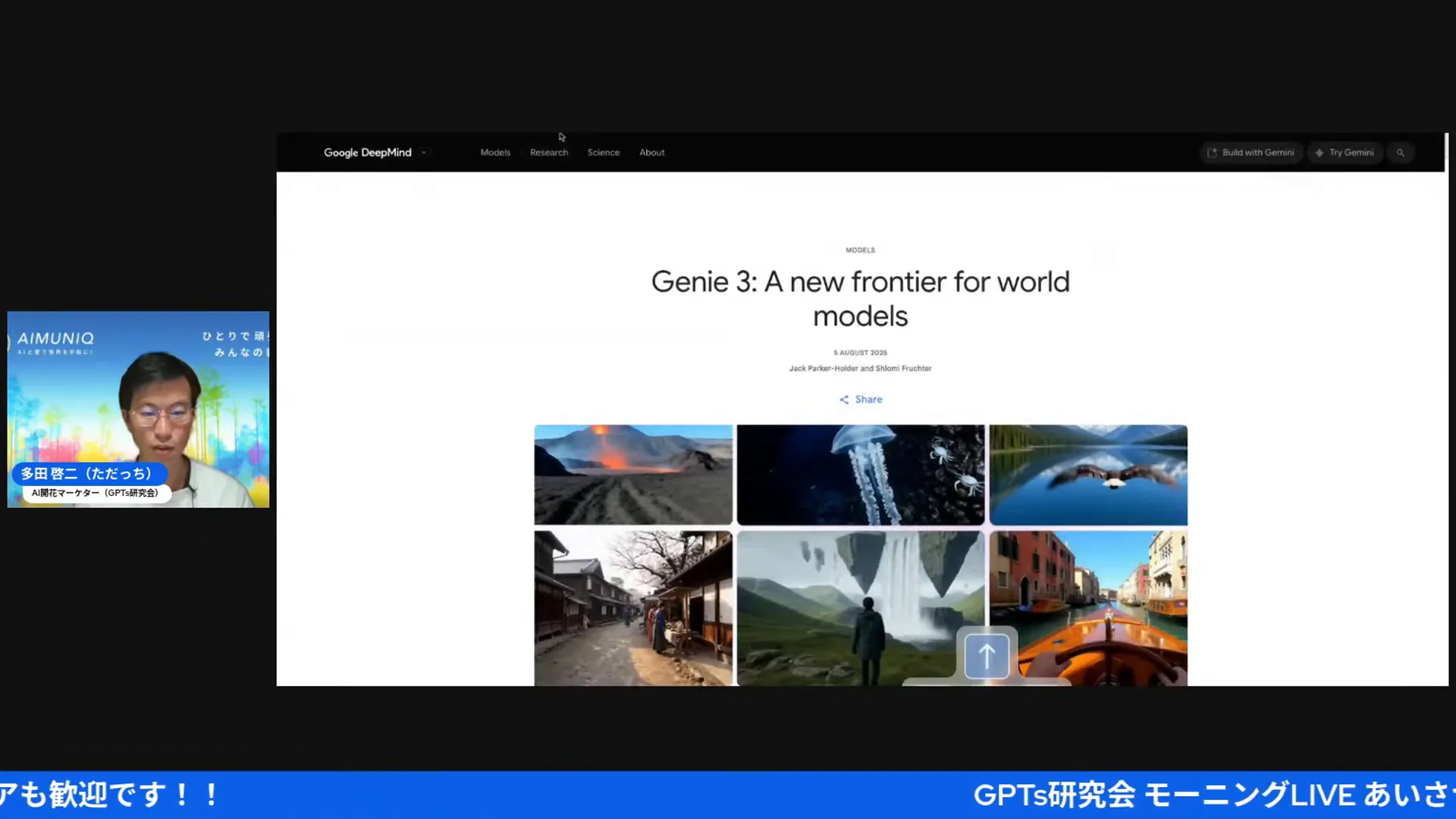The height and width of the screenshot is (819, 1456).
Task: Click the GPTs研究会 モーニングLIVE ticker text
Action: [1214, 795]
